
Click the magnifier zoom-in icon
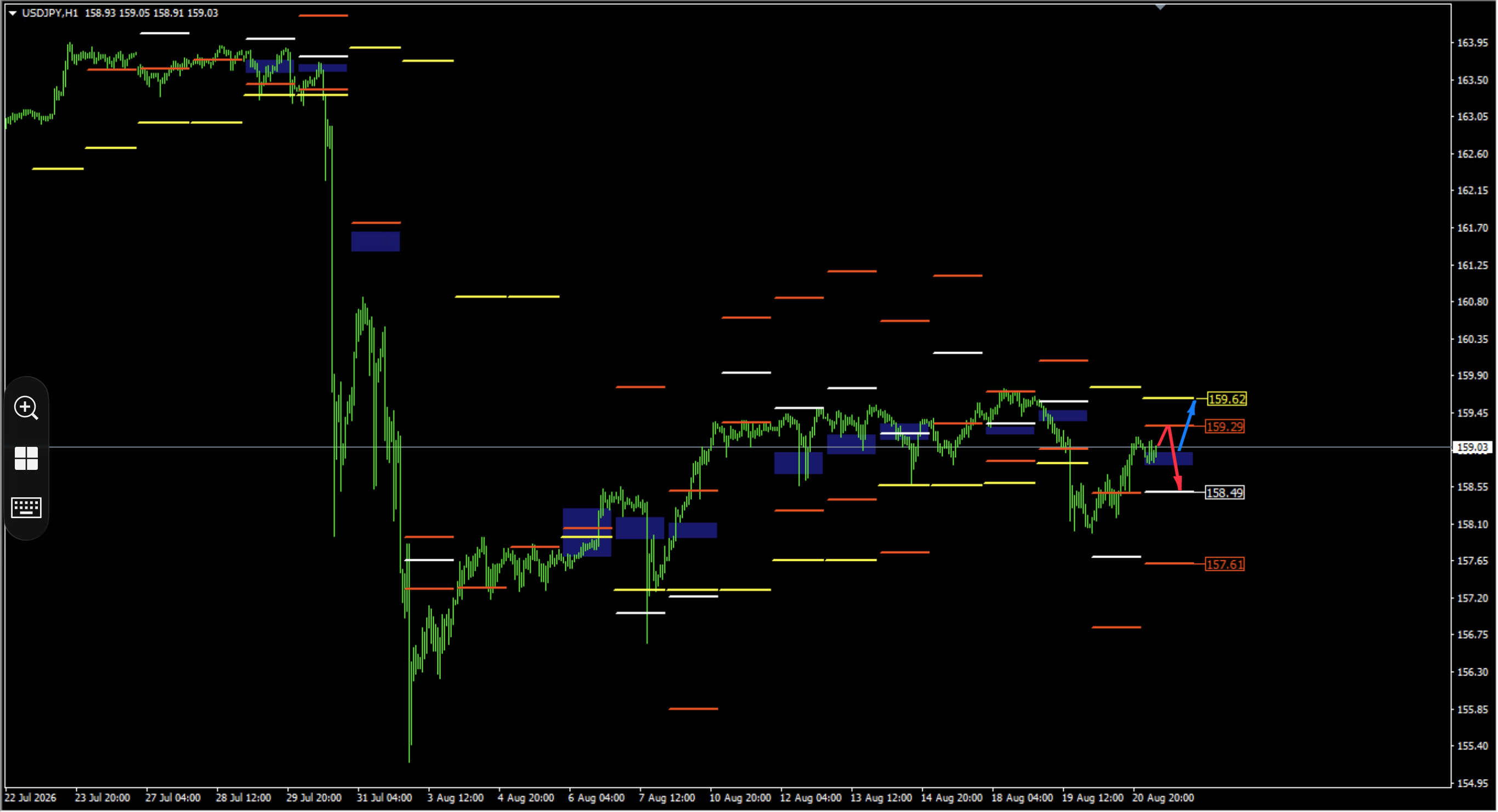pyautogui.click(x=26, y=408)
